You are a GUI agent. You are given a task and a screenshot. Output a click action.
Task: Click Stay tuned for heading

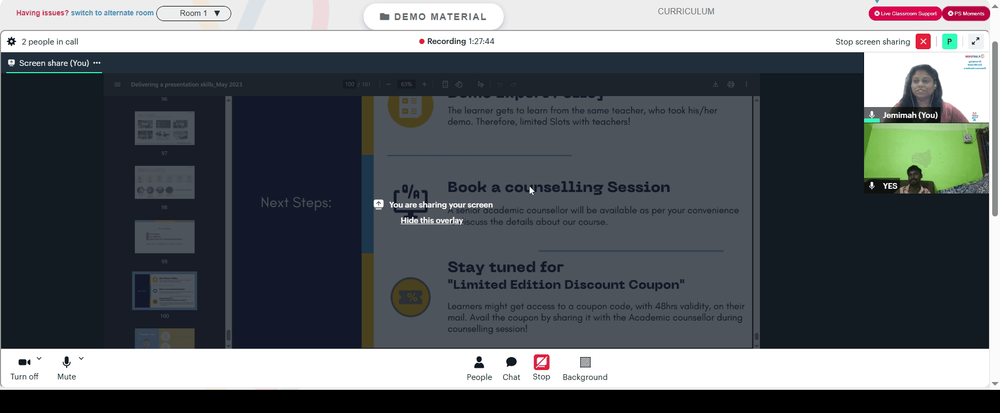click(x=506, y=267)
